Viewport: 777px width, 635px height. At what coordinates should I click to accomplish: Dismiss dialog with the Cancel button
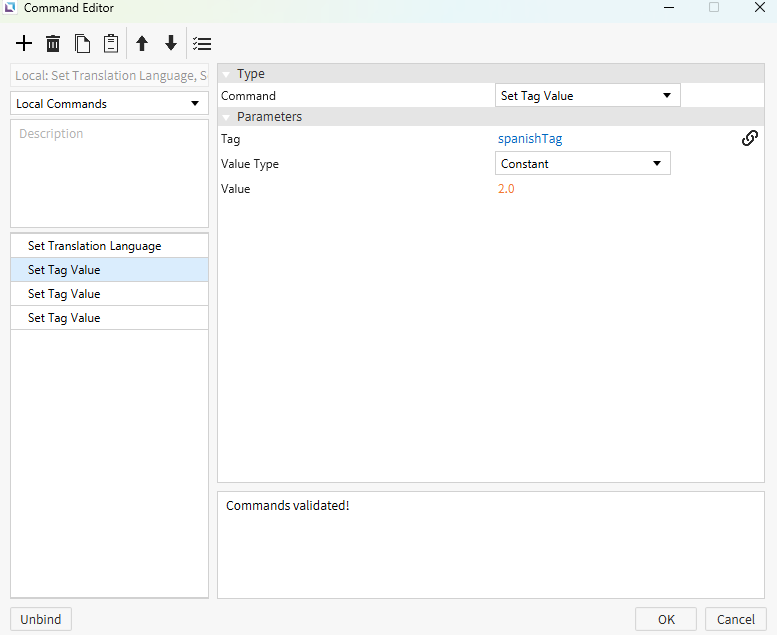tap(735, 619)
